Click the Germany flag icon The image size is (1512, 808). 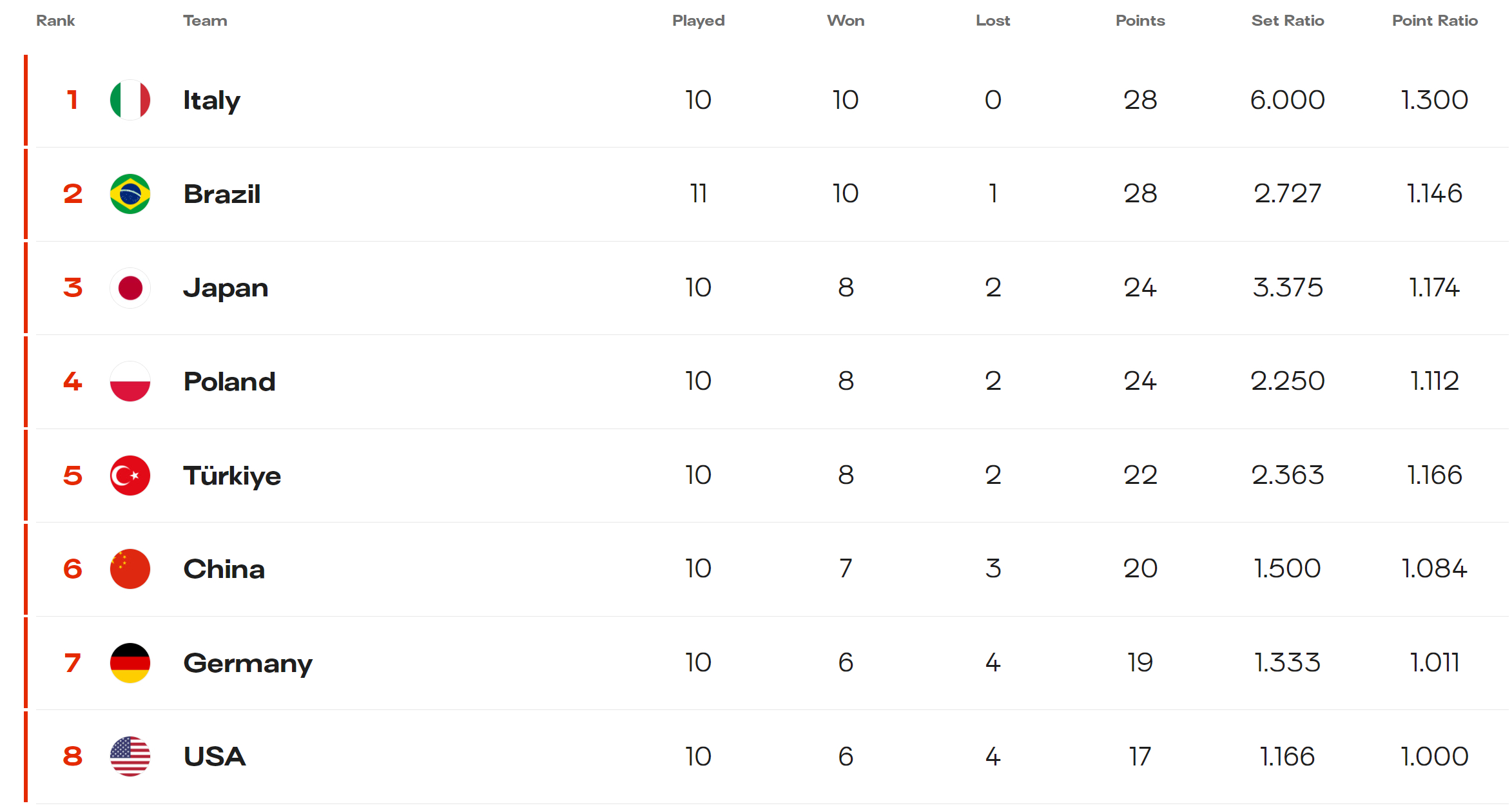click(x=130, y=663)
